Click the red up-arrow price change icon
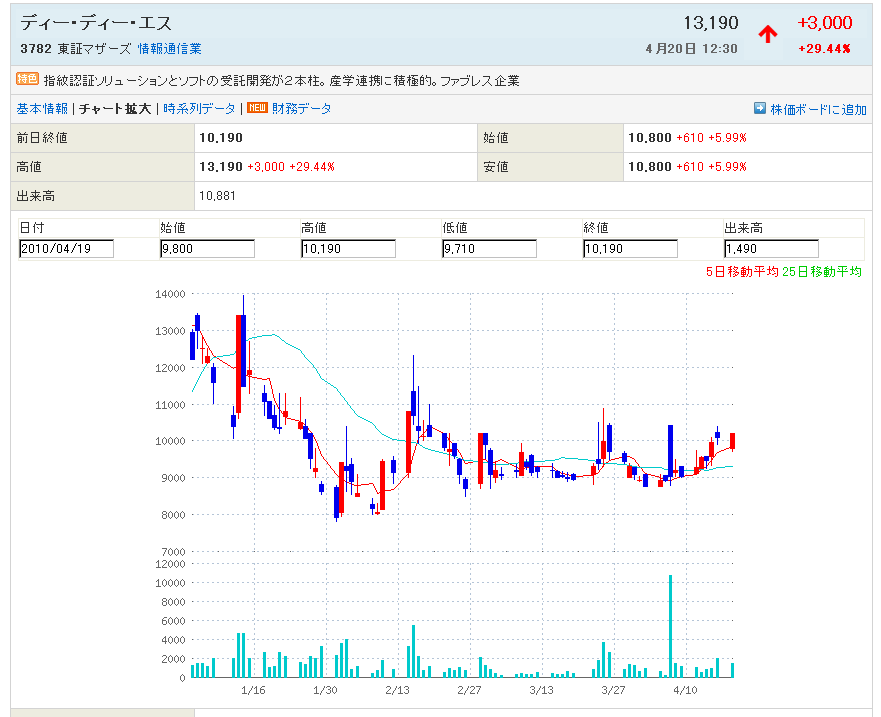This screenshot has height=717, width=881. pos(767,35)
